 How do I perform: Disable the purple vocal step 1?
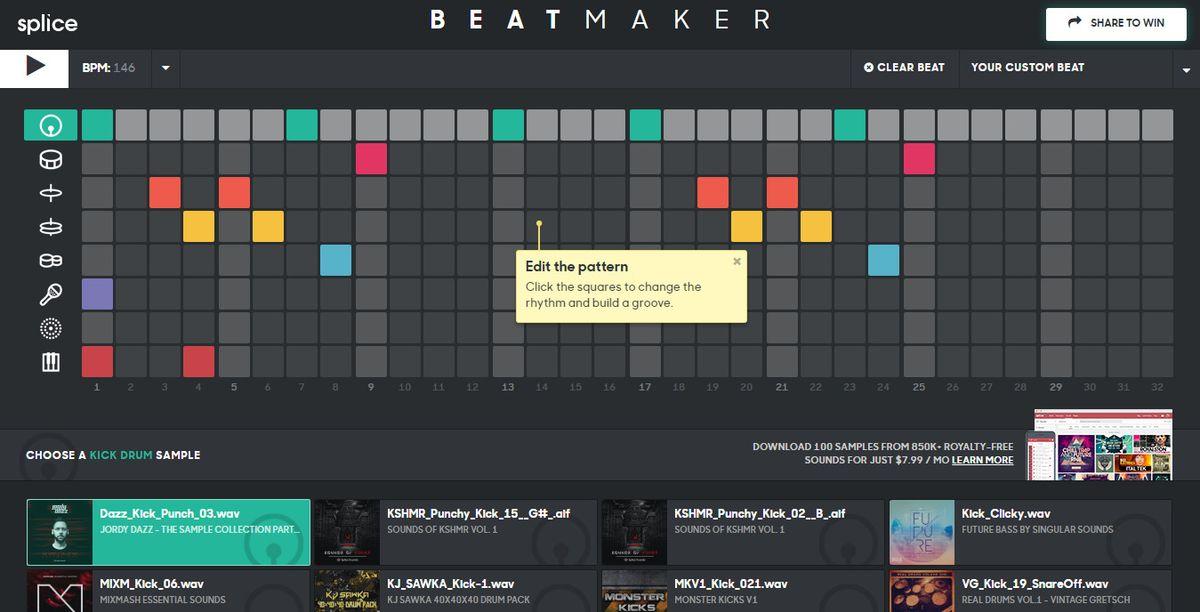pyautogui.click(x=97, y=294)
